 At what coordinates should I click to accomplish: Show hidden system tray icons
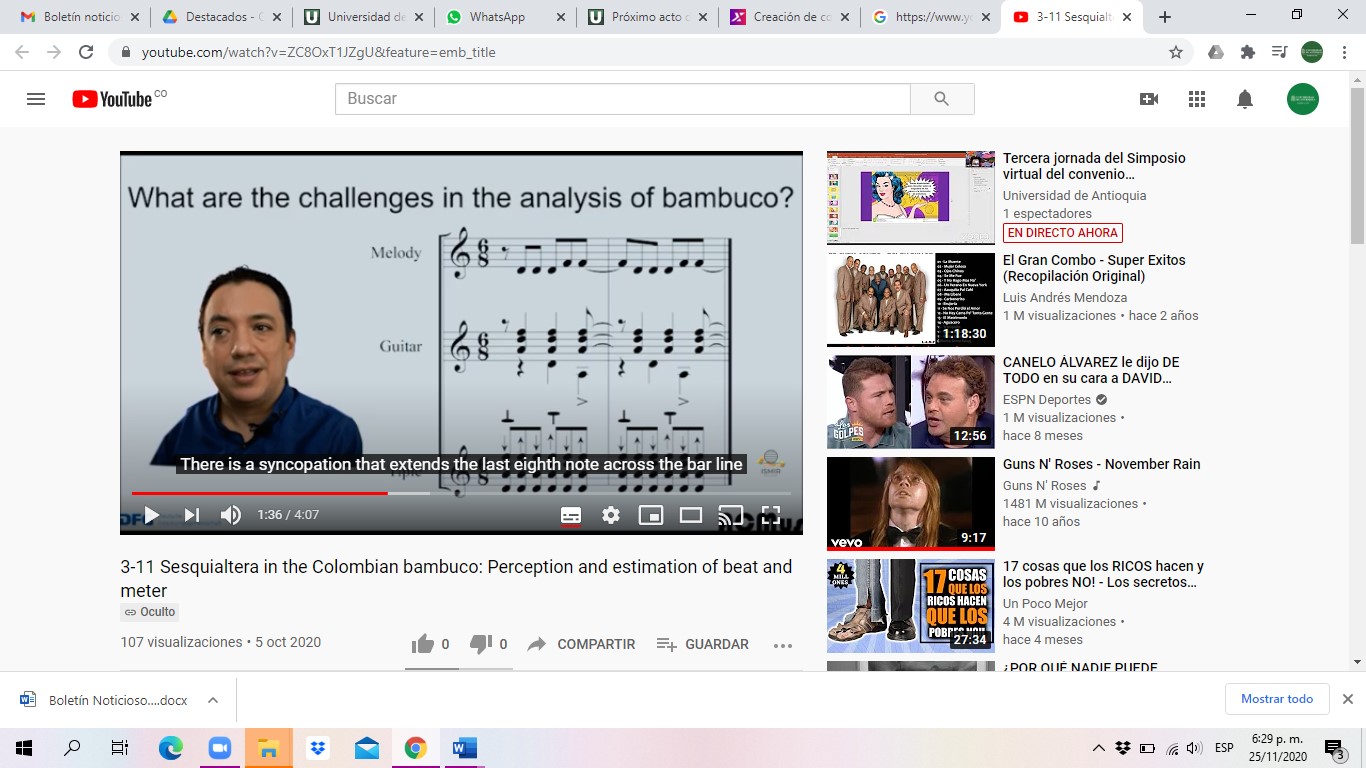(1099, 748)
